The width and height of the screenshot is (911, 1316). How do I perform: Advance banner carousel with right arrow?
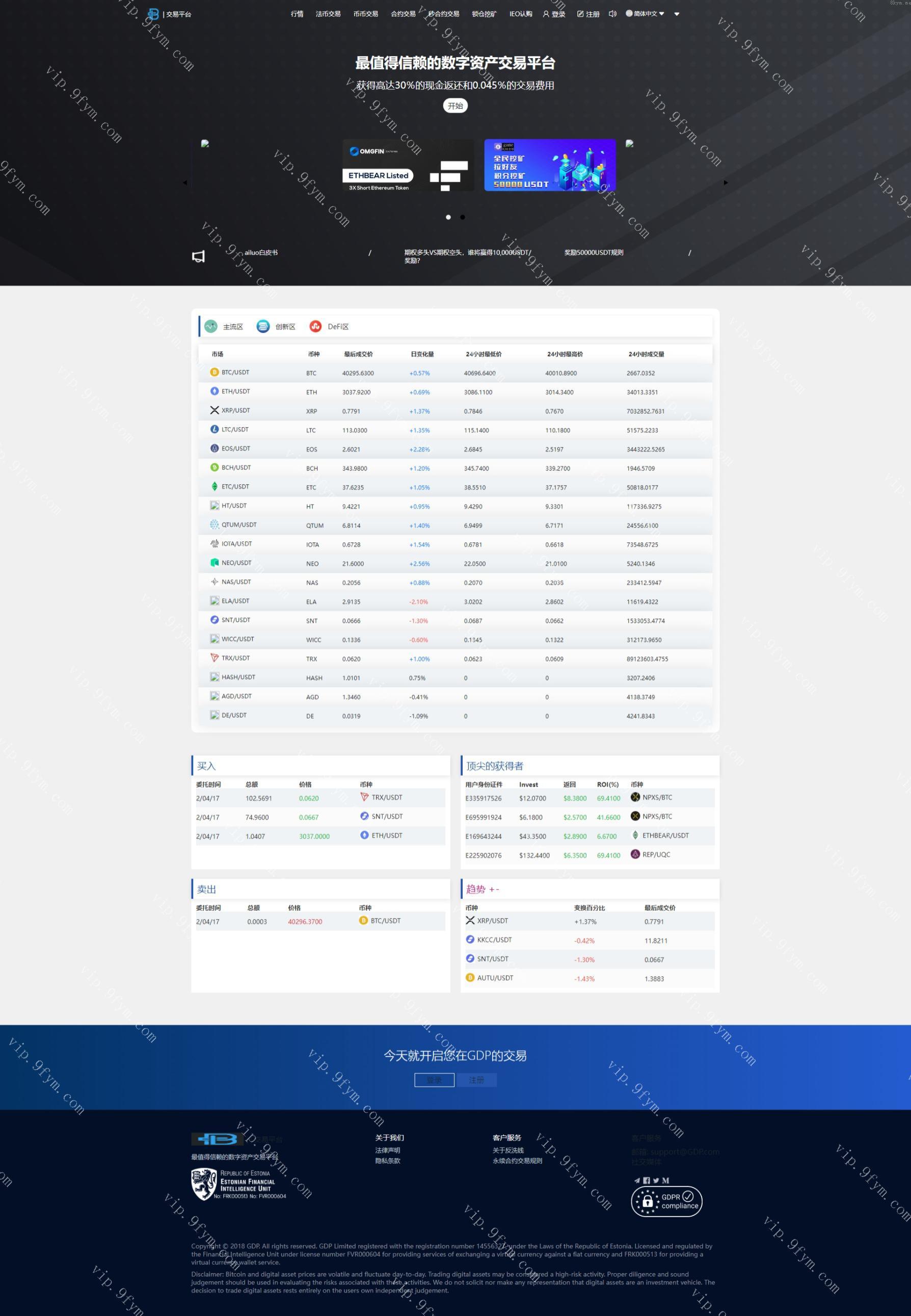pyautogui.click(x=726, y=182)
